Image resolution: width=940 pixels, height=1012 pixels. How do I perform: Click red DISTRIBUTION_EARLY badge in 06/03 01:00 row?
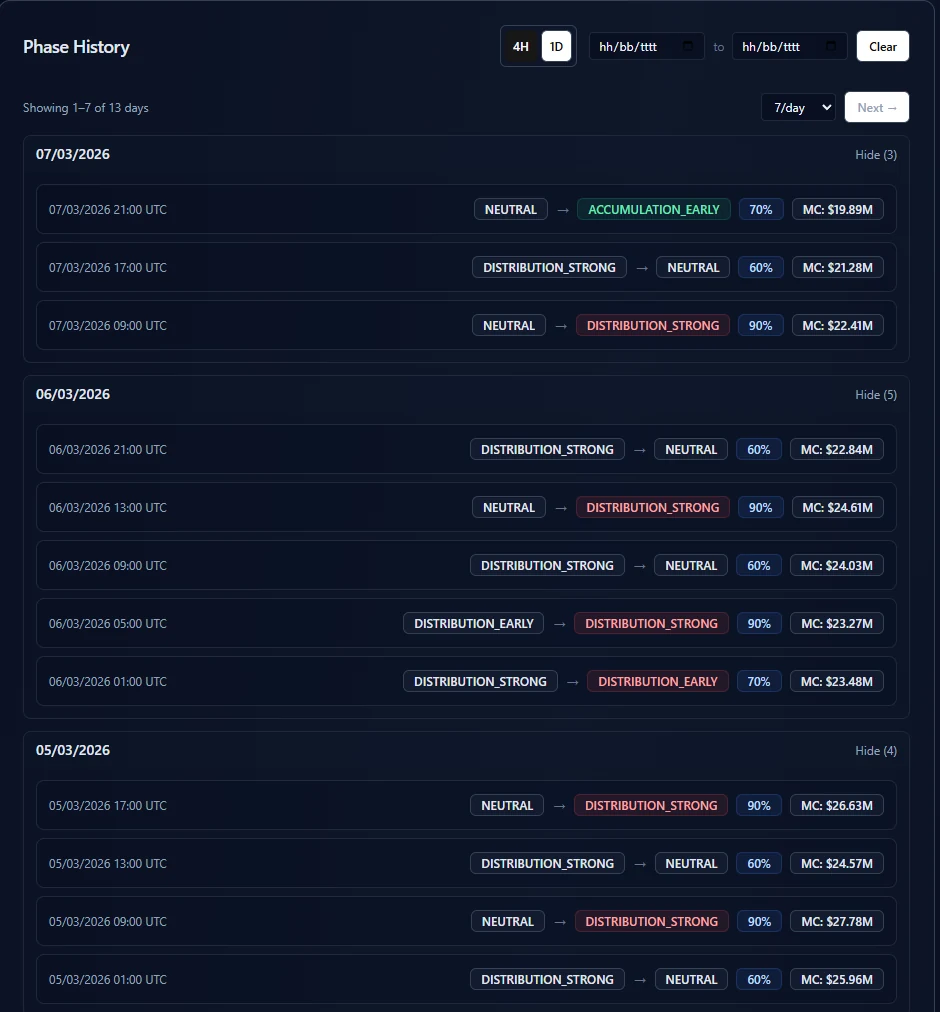tap(658, 682)
